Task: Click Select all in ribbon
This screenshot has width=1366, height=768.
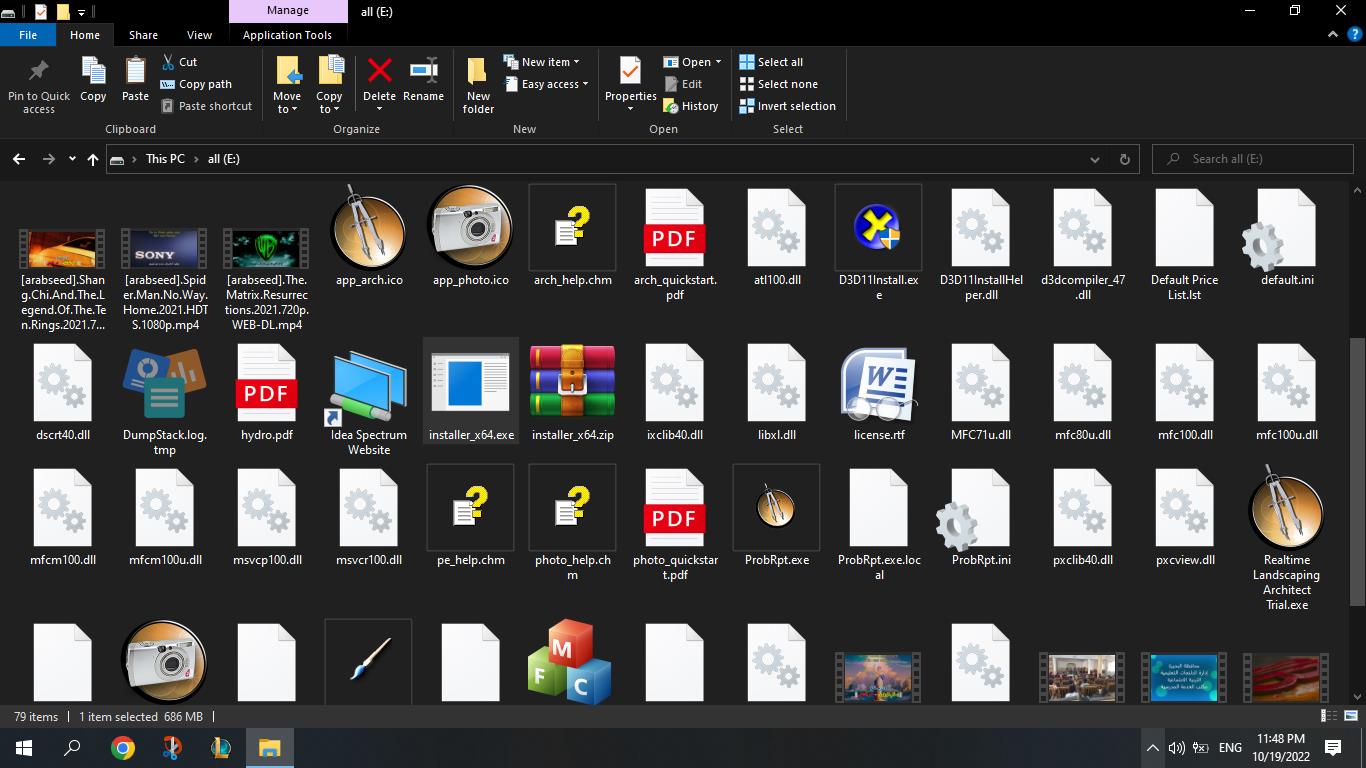Action: [771, 62]
